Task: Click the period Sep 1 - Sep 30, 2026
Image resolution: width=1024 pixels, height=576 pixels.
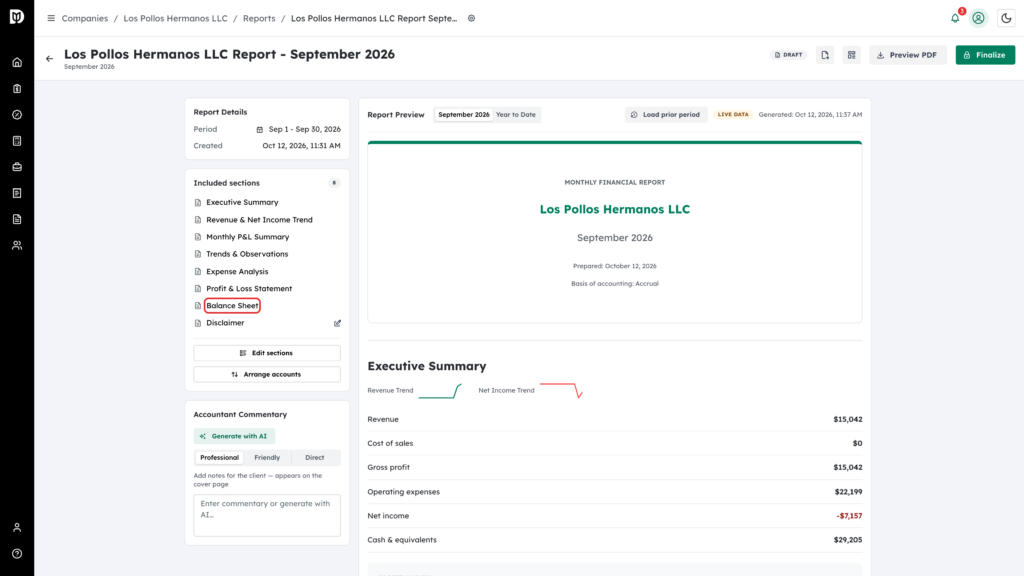Action: coord(304,129)
